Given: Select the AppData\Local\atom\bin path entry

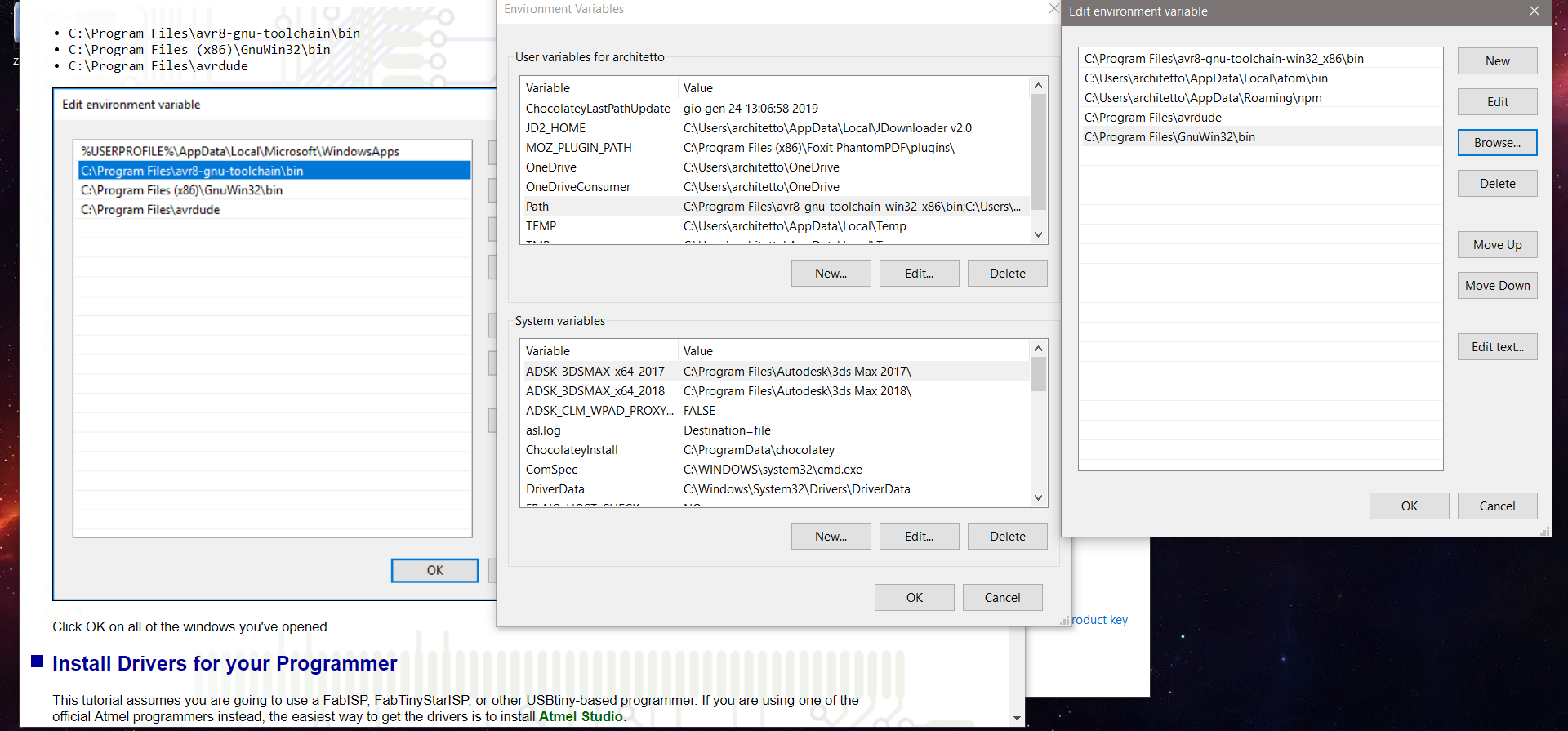Looking at the screenshot, I should [1260, 78].
